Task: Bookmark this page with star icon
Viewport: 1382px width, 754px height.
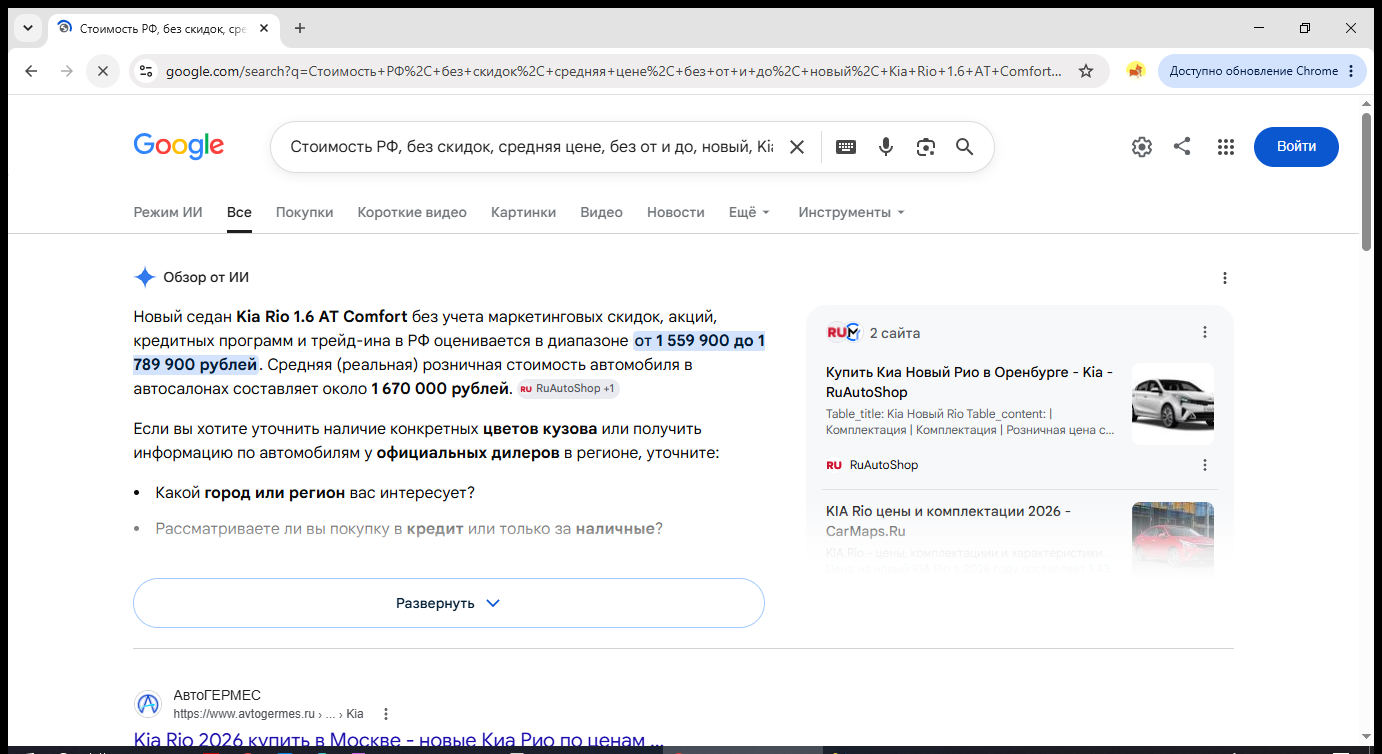Action: (x=1086, y=71)
